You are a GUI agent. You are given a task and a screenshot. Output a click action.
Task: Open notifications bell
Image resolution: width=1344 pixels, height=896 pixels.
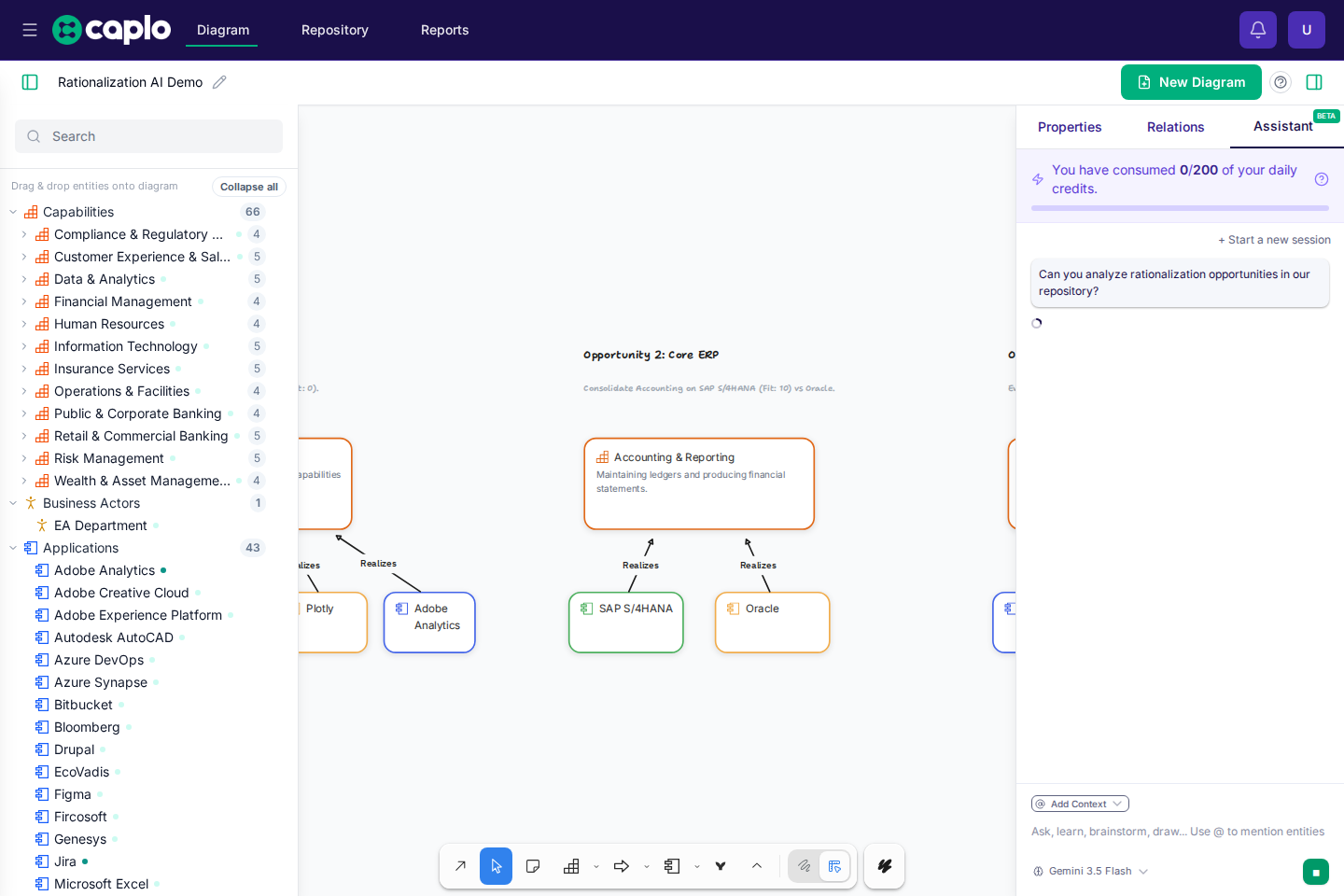pyautogui.click(x=1258, y=30)
